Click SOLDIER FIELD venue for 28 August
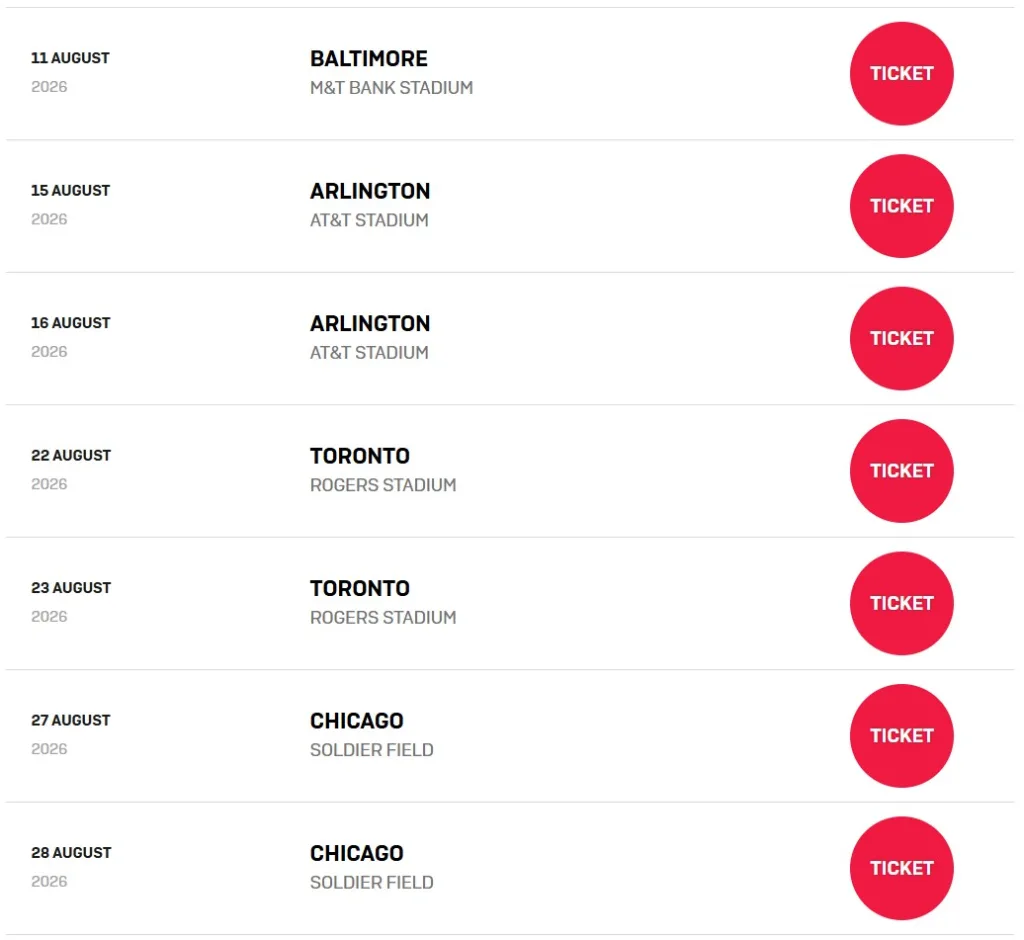This screenshot has width=1024, height=940. (x=372, y=882)
